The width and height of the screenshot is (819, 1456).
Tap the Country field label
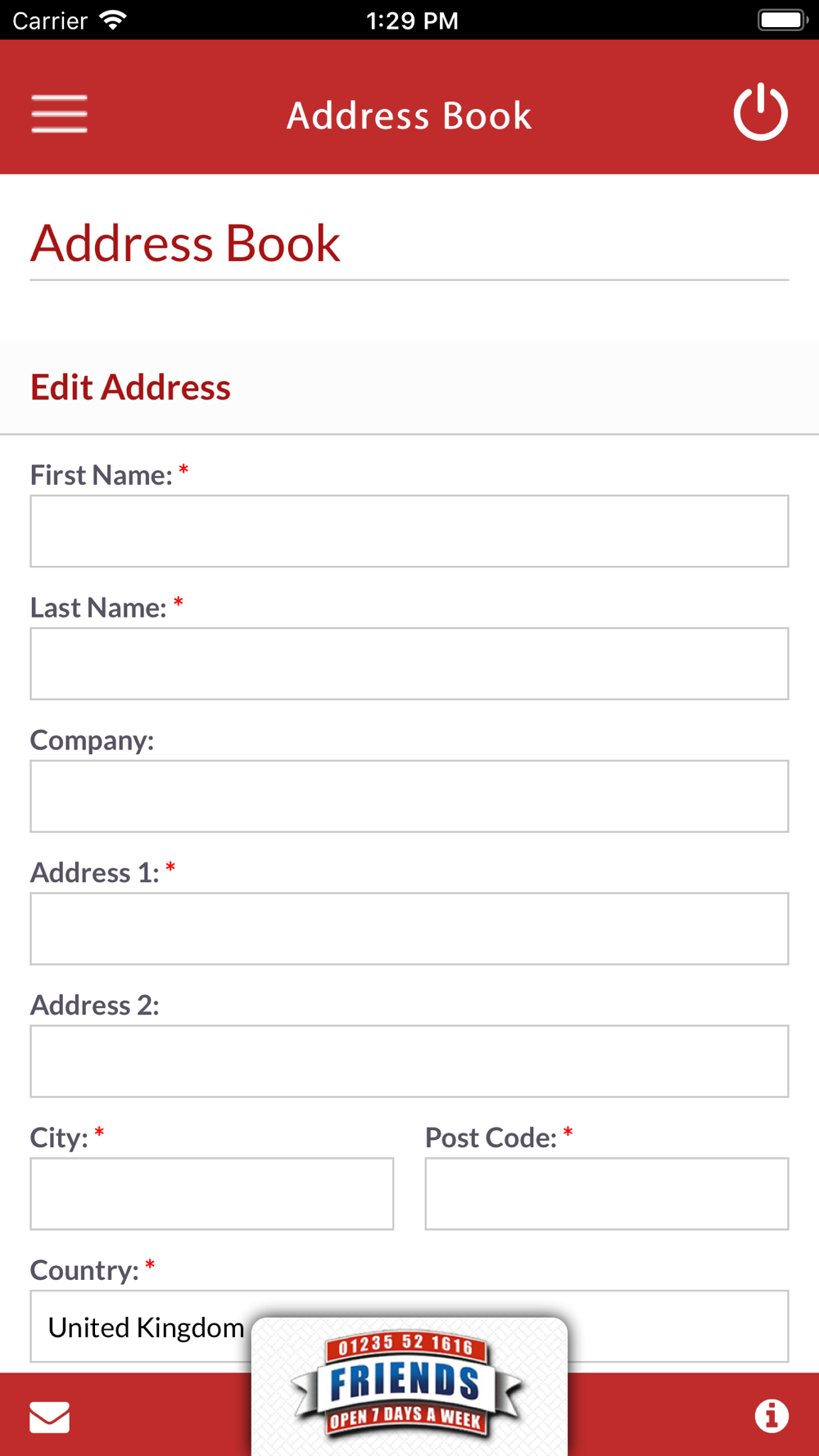tap(84, 1270)
